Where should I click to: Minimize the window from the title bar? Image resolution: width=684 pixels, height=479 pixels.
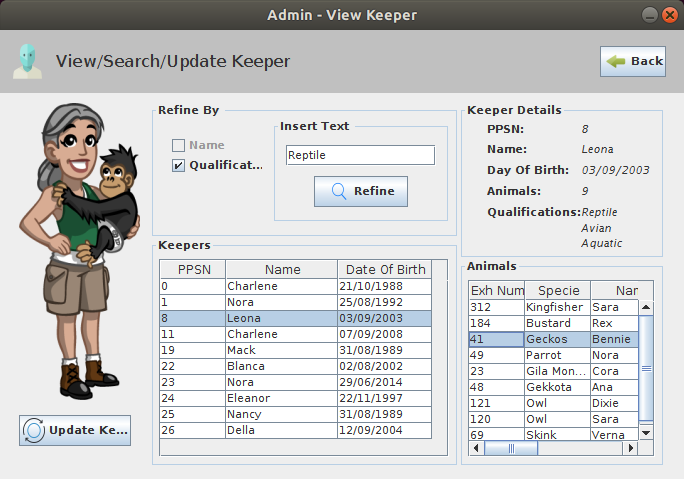coord(647,15)
